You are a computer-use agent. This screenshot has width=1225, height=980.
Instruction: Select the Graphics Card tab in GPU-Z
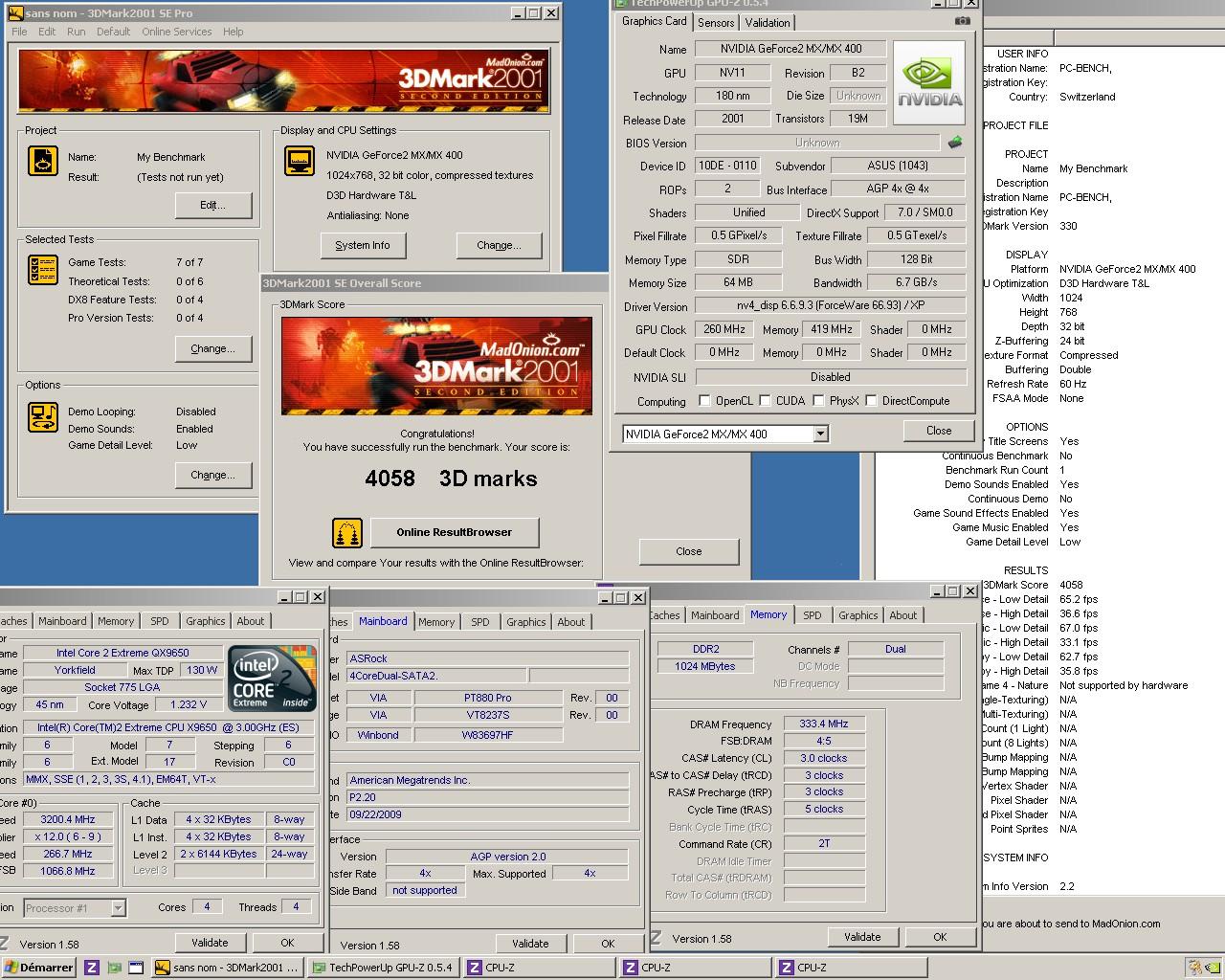coord(655,21)
